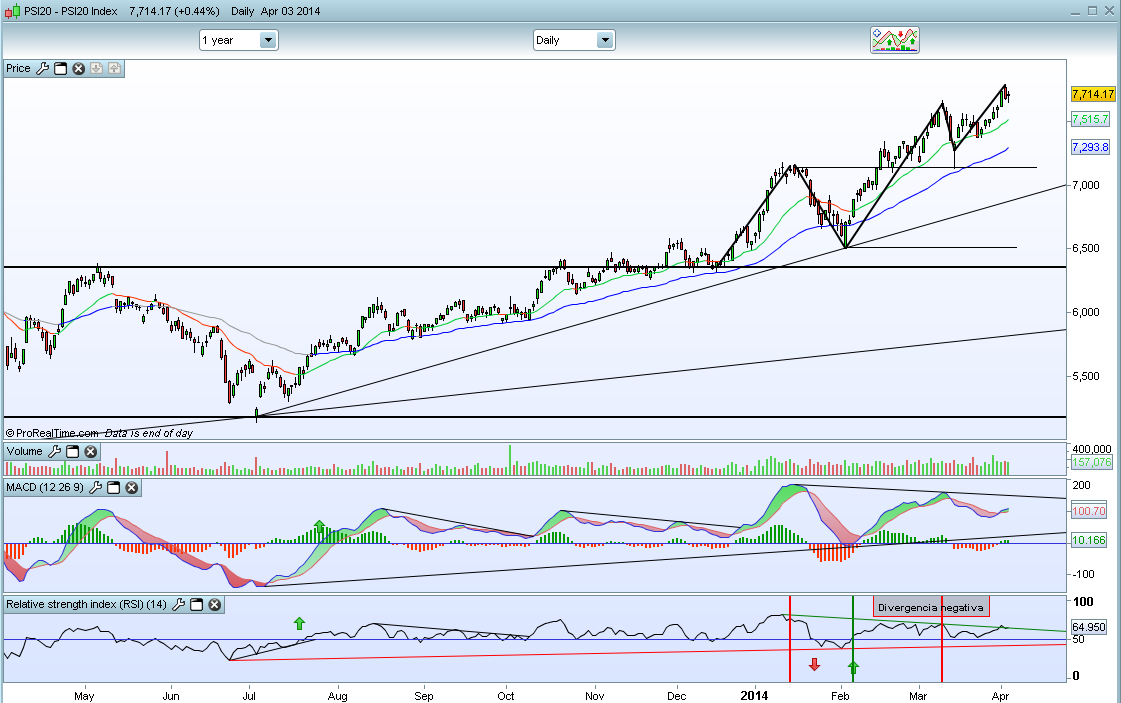The width and height of the screenshot is (1121, 703).
Task: Close the RSI indicator panel
Action: (x=214, y=605)
